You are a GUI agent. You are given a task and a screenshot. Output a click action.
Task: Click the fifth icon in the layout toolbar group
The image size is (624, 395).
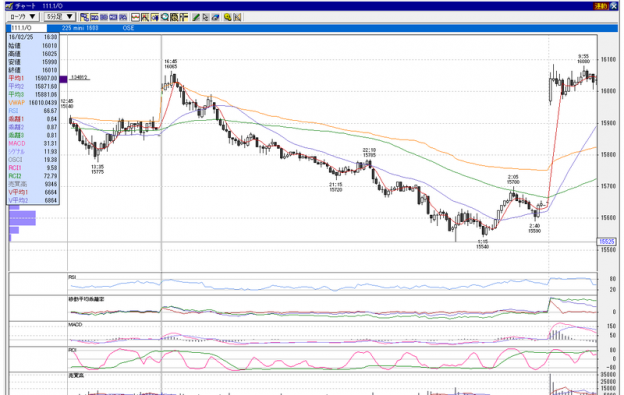123,17
